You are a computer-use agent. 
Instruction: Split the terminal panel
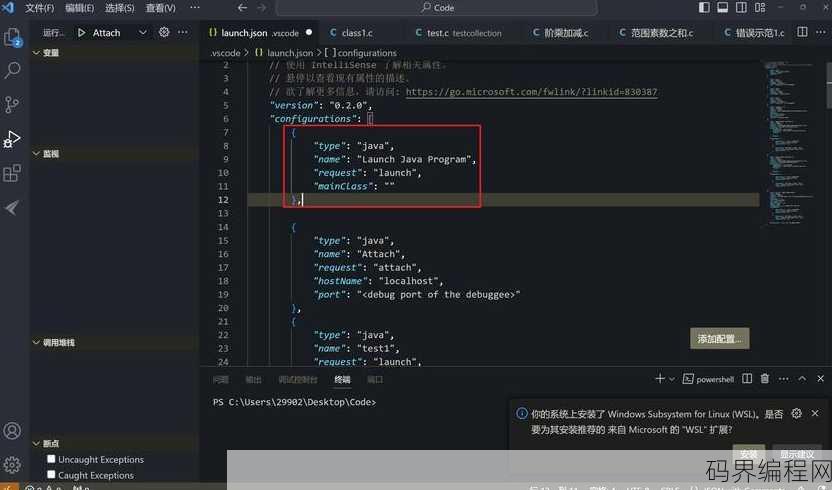(747, 379)
